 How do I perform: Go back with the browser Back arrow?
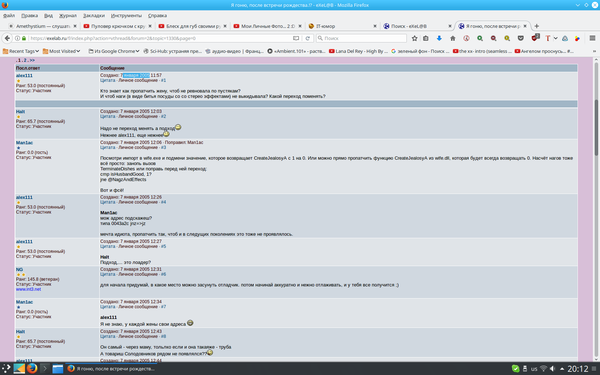(7, 38)
